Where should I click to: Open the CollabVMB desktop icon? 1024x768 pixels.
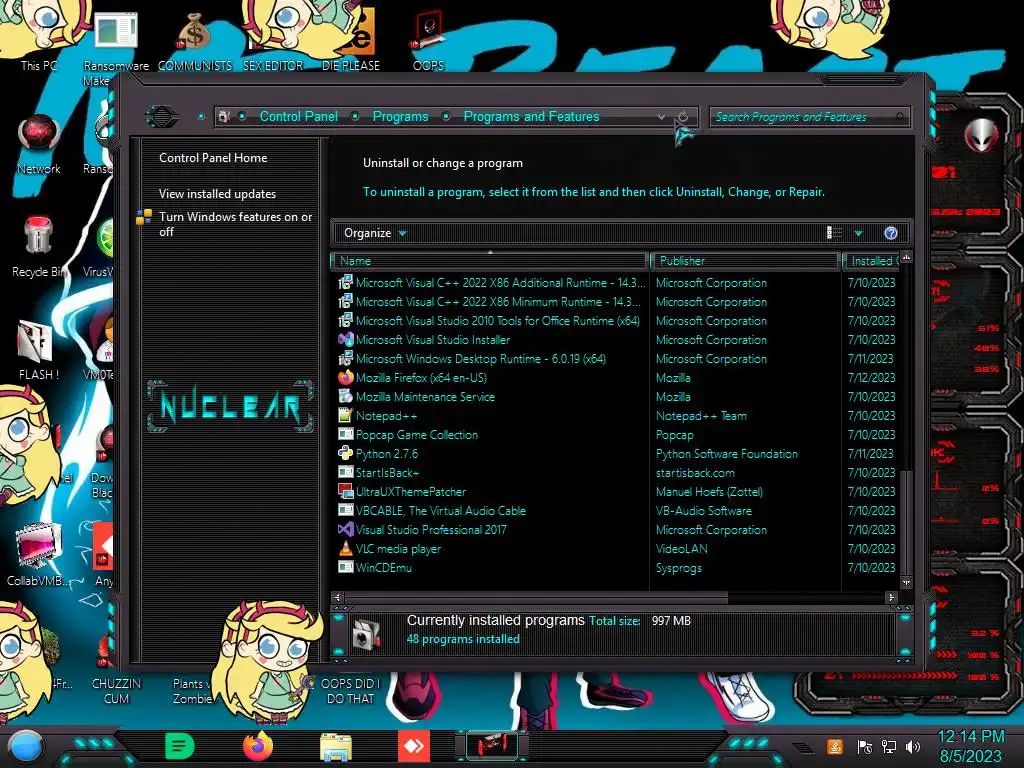[38, 554]
